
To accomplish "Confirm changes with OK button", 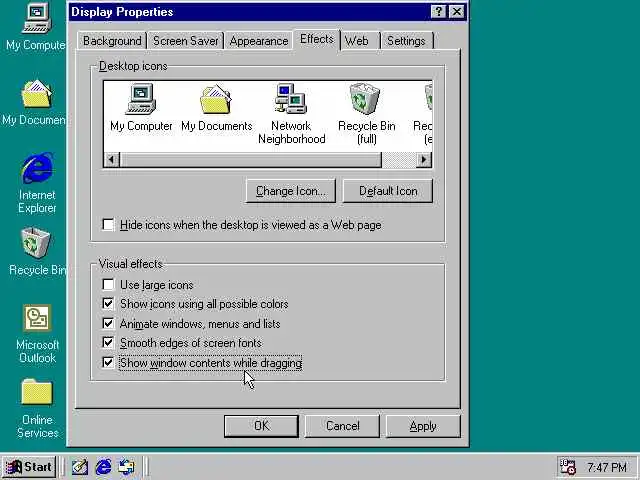I will 261,426.
